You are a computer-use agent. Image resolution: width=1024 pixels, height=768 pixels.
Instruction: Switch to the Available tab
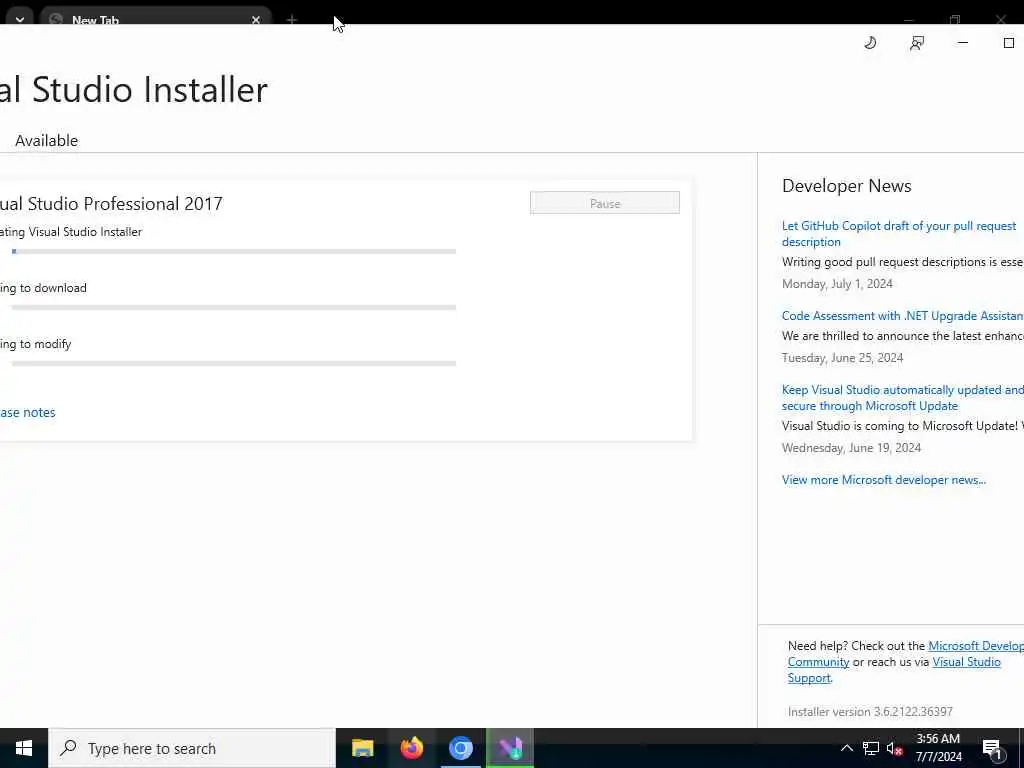[46, 140]
